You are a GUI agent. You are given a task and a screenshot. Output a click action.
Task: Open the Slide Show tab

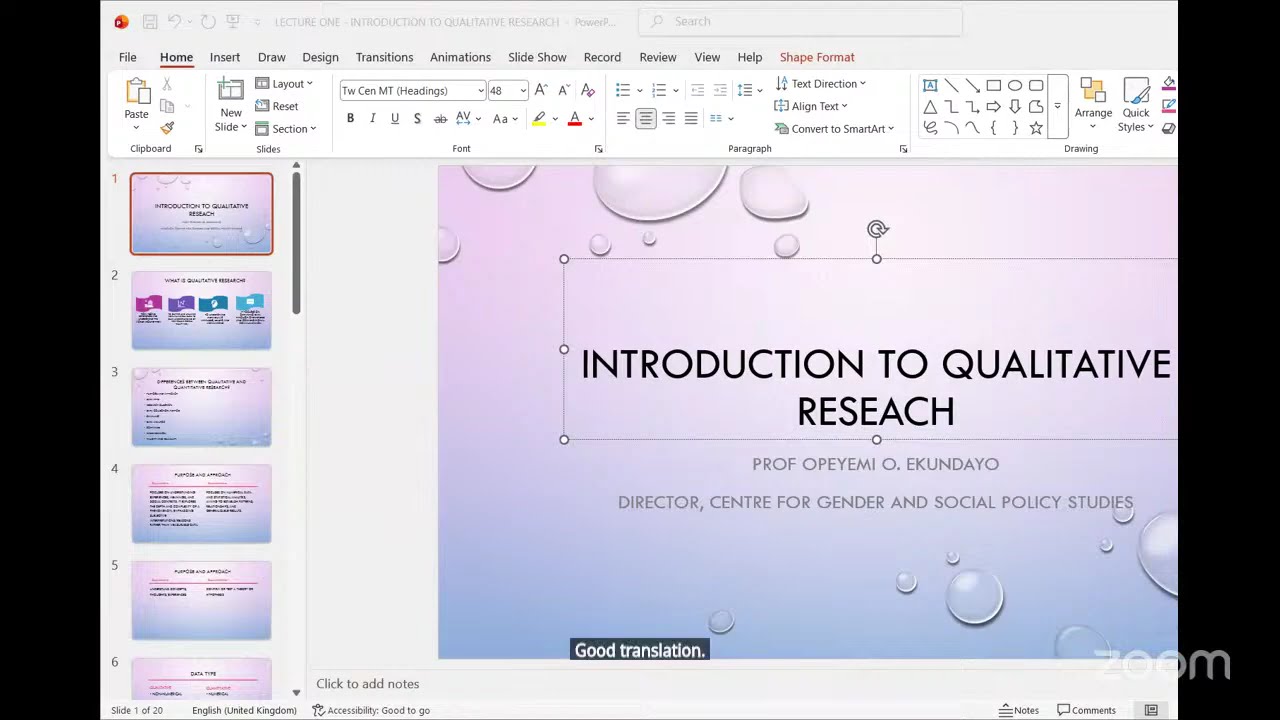point(537,57)
